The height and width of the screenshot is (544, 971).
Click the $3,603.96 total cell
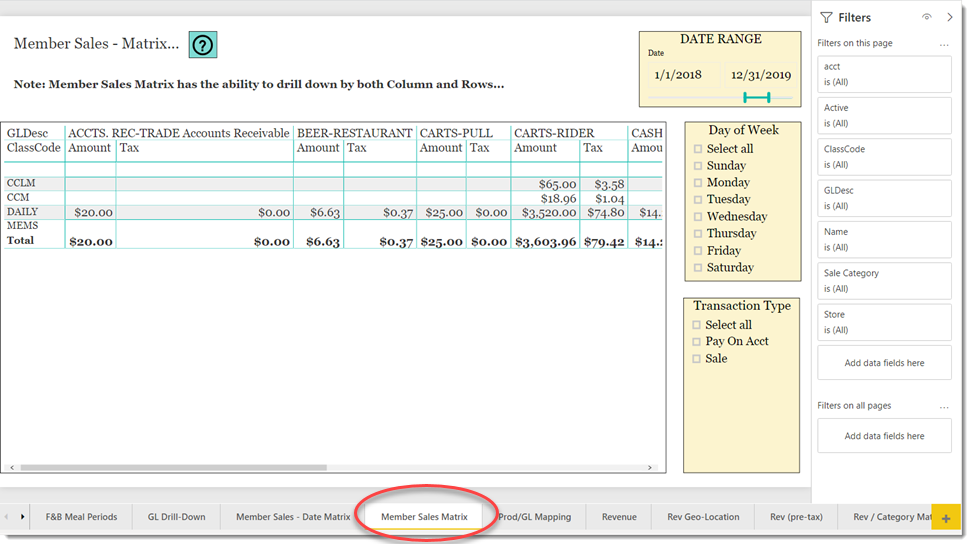546,242
